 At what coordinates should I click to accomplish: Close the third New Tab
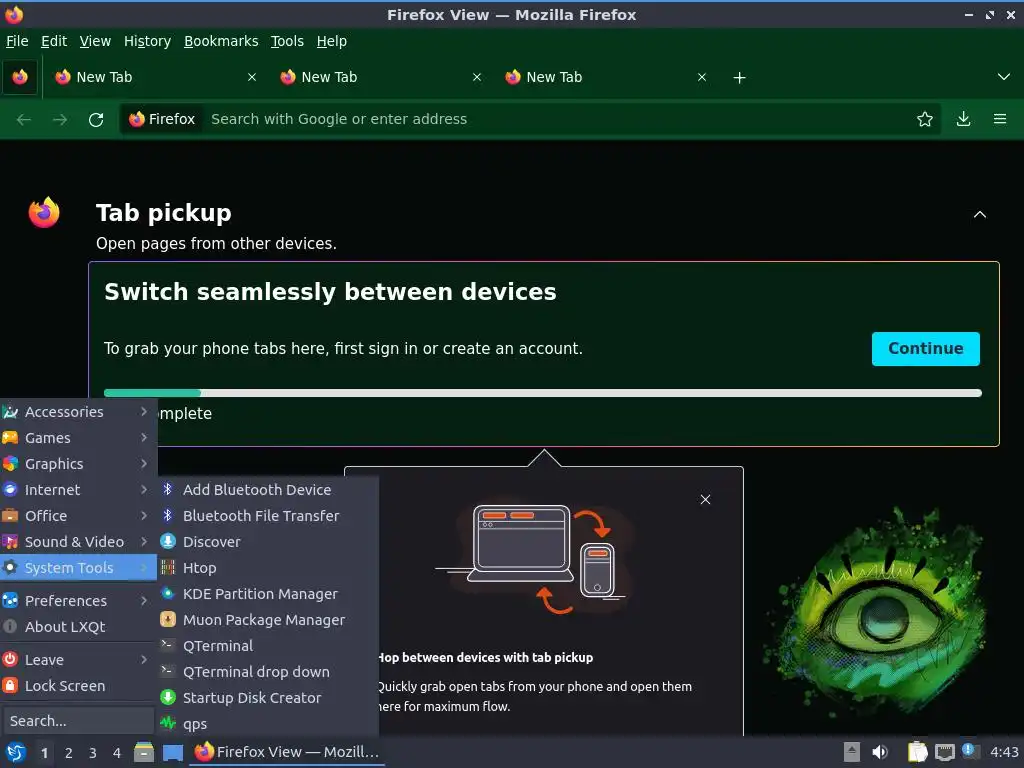[701, 77]
